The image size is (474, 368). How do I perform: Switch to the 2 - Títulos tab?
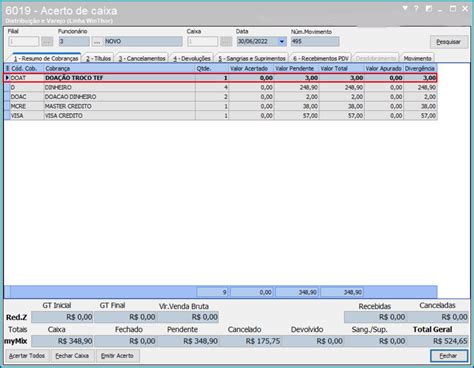point(98,58)
